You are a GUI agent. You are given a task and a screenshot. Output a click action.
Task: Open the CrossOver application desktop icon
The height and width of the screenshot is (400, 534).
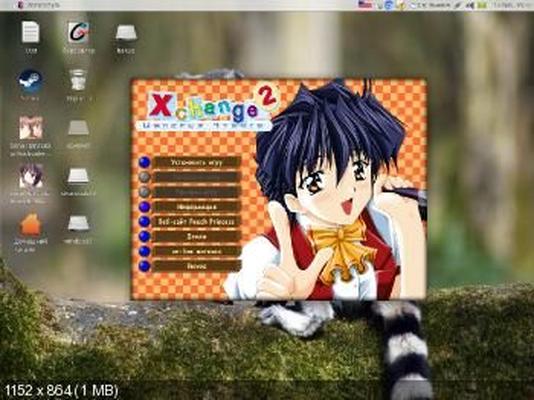(x=78, y=32)
